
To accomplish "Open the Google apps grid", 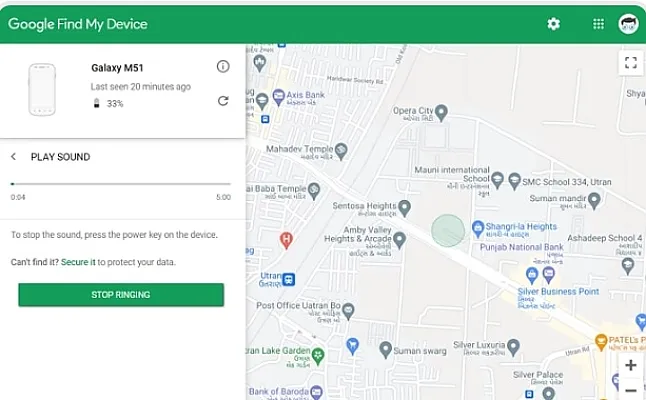I will point(598,24).
